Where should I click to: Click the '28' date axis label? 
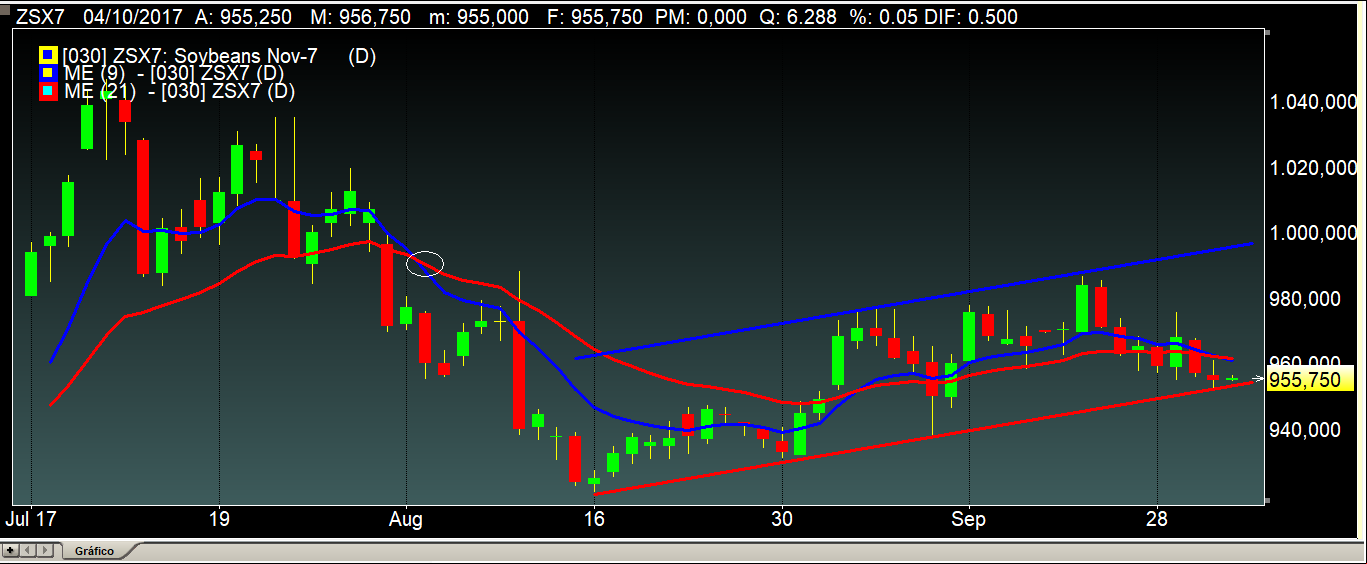pos(1157,520)
